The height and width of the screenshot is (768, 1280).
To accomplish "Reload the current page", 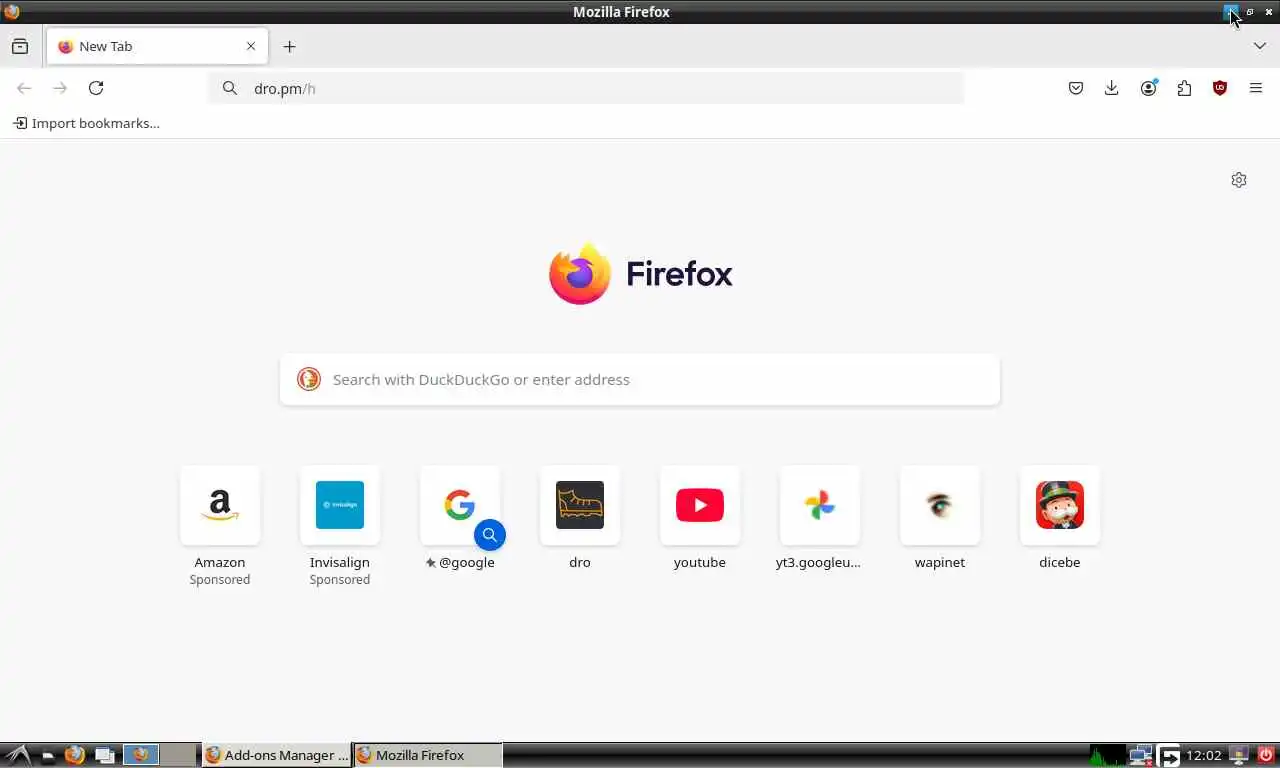I will click(96, 88).
